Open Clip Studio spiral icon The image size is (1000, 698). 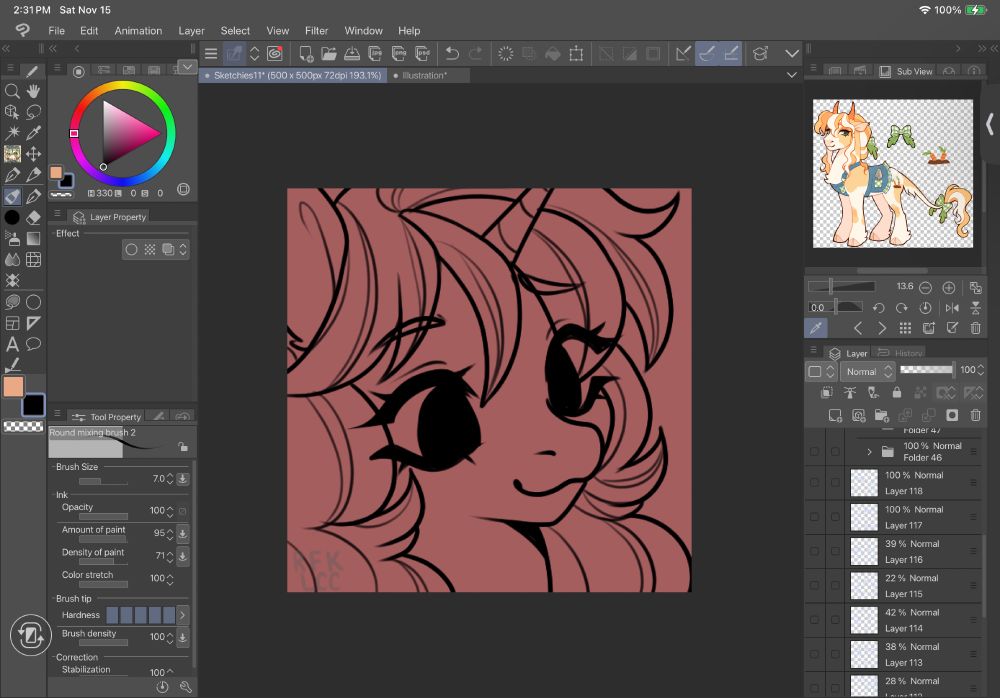pyautogui.click(x=275, y=54)
